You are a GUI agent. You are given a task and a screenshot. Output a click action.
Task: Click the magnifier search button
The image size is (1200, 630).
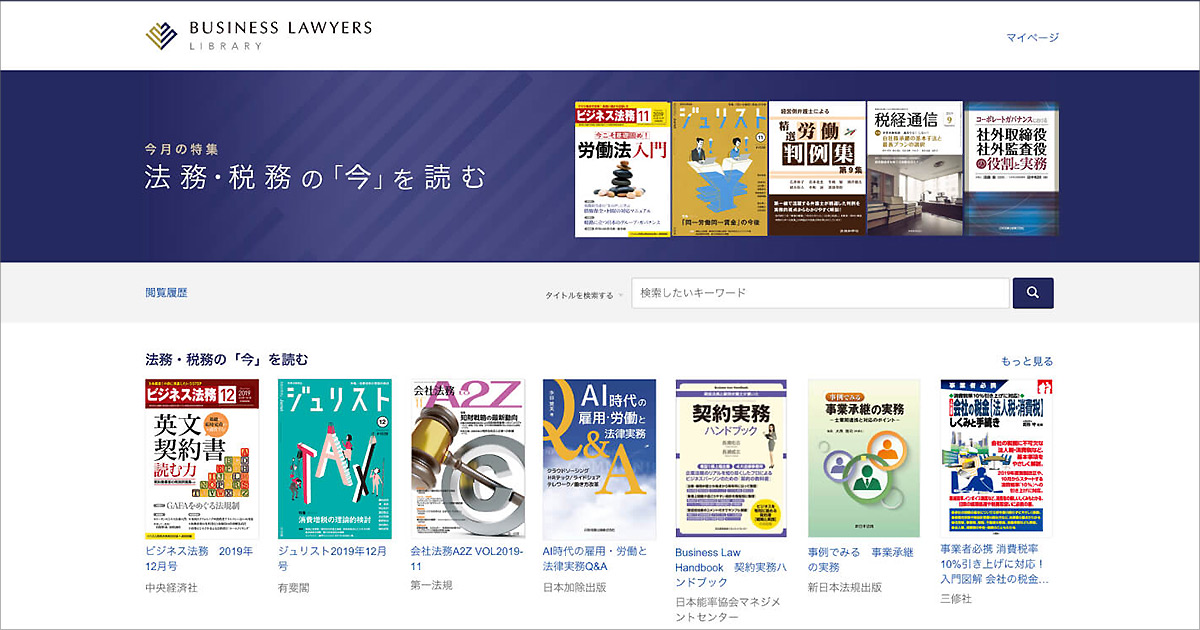(1033, 293)
